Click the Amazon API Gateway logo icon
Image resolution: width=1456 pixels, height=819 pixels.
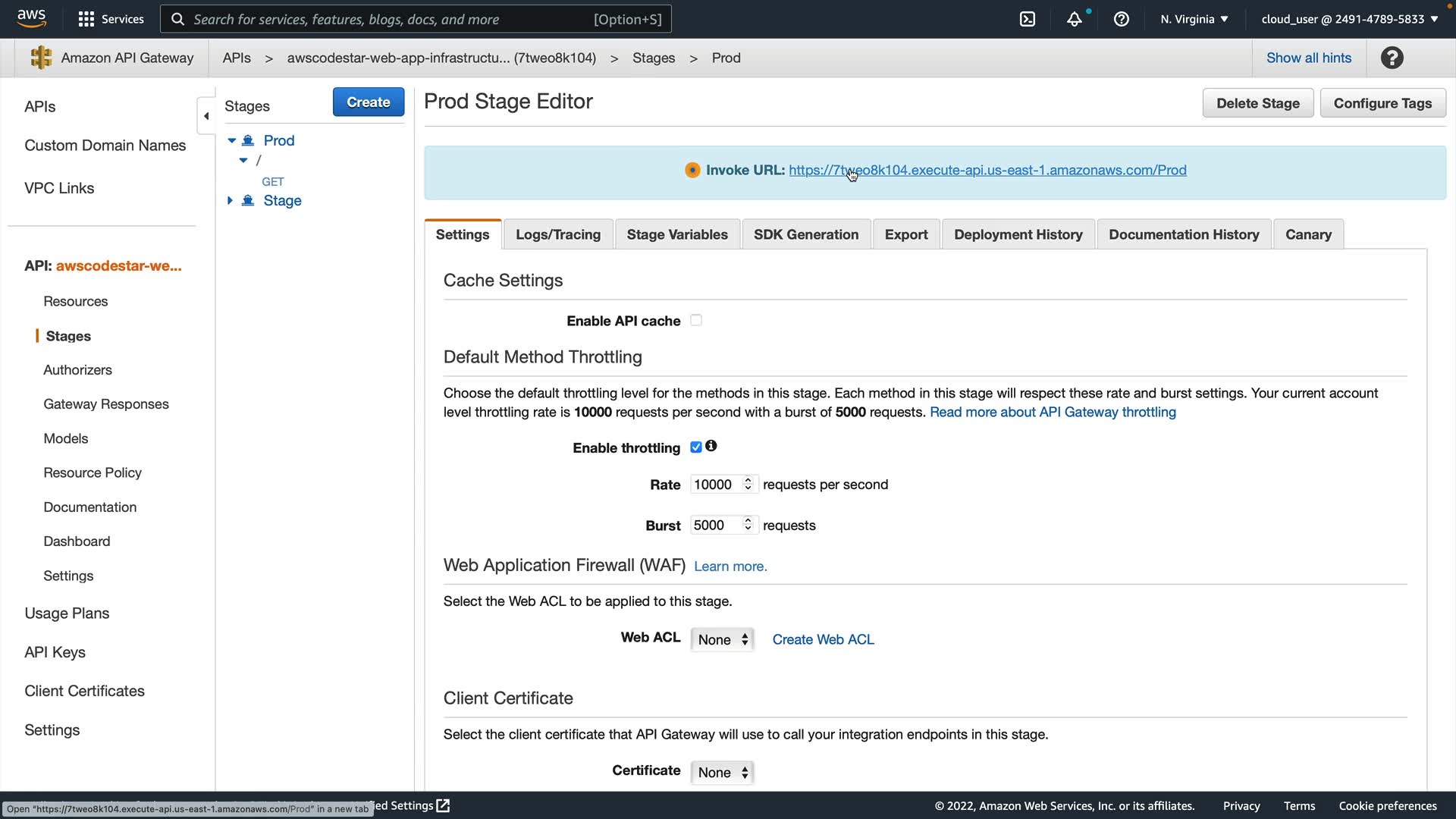42,58
